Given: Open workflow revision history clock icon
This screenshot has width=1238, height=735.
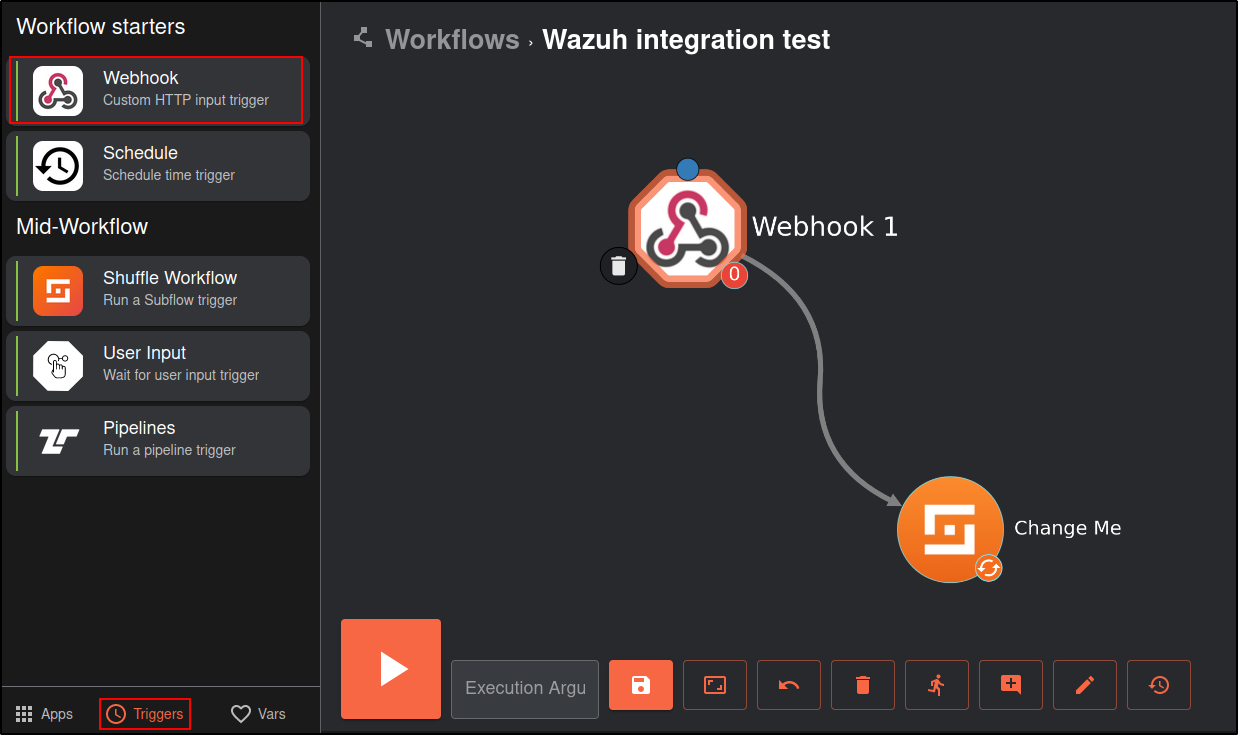Looking at the screenshot, I should [x=1158, y=685].
